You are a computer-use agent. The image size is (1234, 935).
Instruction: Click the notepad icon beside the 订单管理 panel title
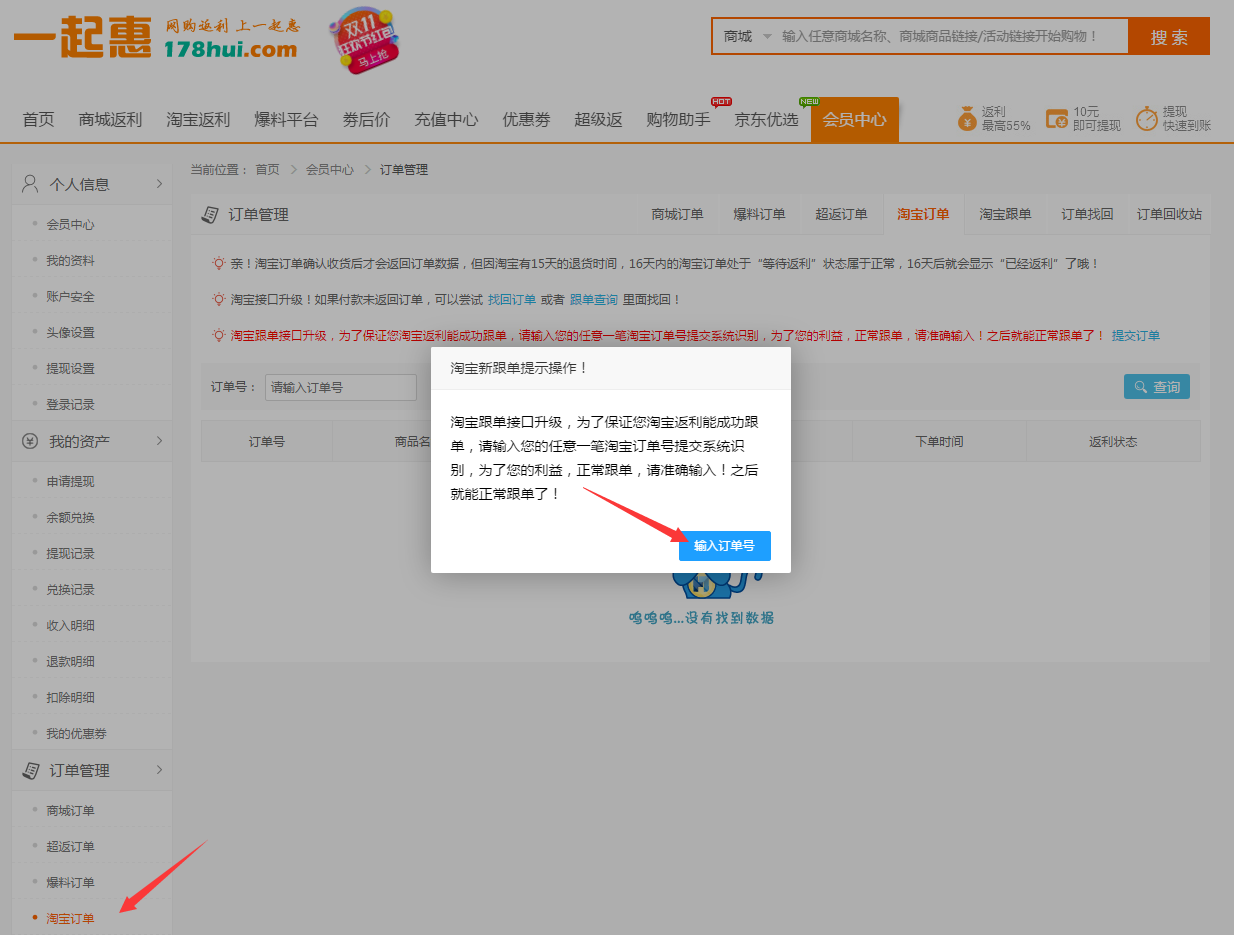click(x=210, y=214)
